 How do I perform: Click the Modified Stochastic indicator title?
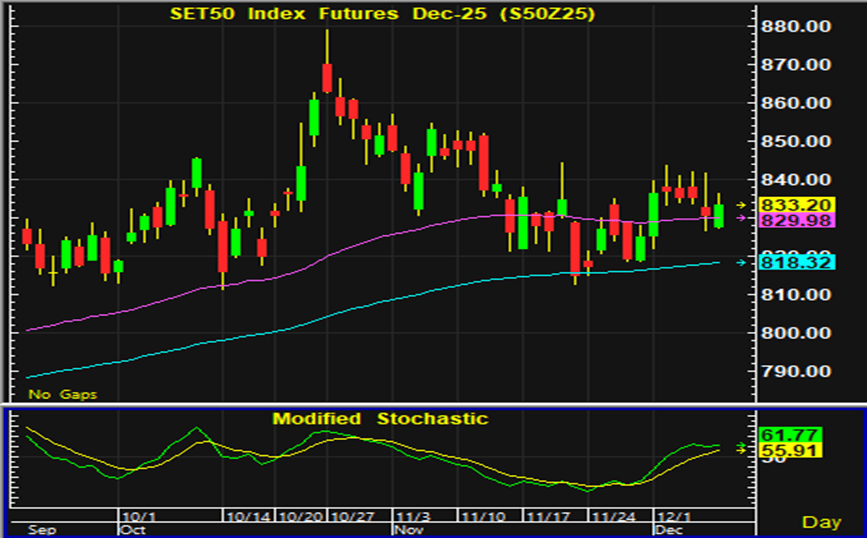pos(380,418)
